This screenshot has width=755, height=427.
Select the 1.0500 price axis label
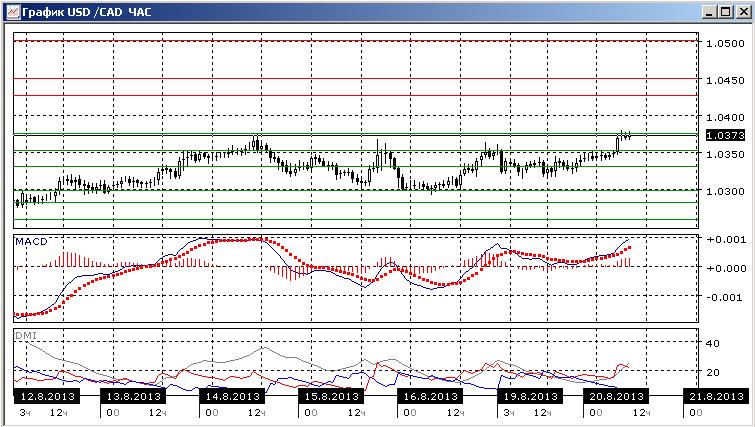tap(725, 43)
